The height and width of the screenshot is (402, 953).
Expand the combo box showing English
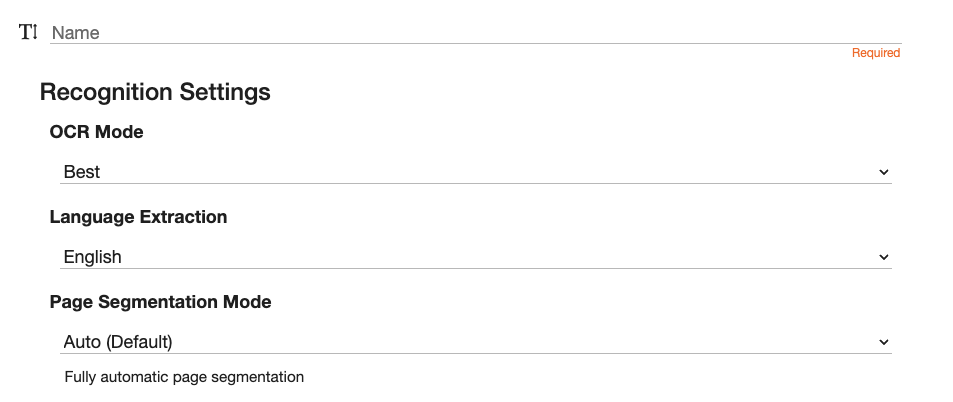[x=475, y=257]
